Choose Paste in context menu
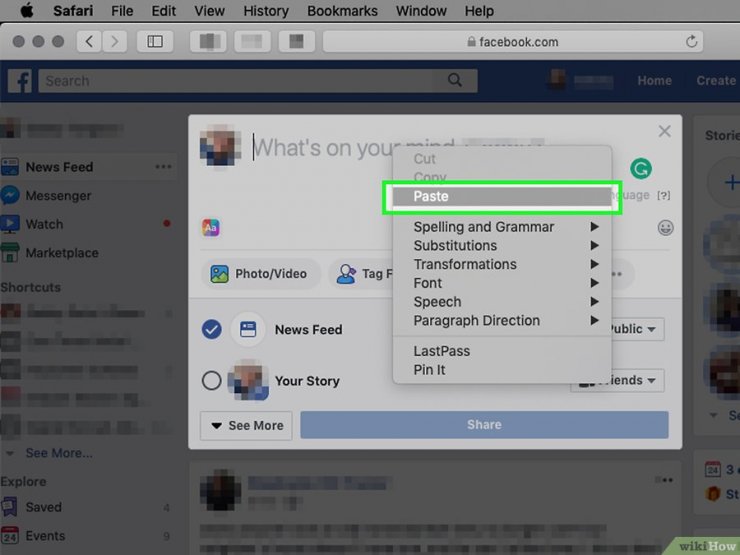Viewport: 740px width, 555px height. 502,196
